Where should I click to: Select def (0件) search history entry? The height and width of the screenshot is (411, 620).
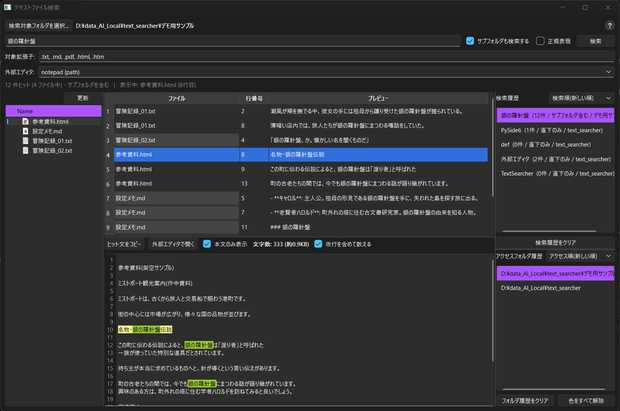pos(555,144)
